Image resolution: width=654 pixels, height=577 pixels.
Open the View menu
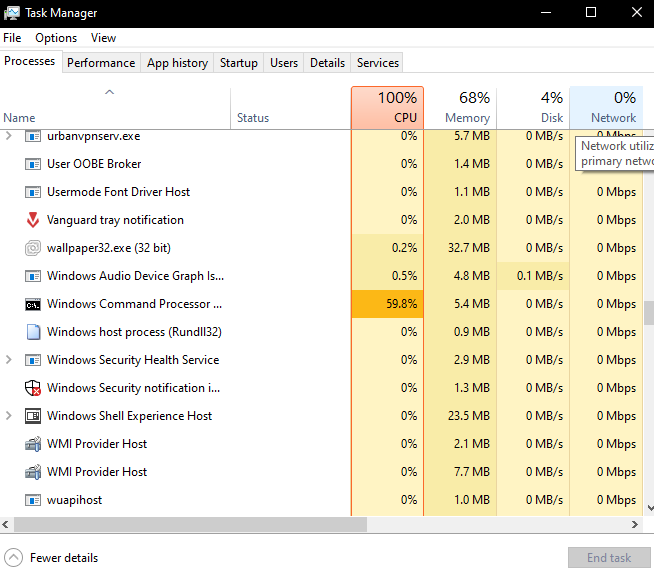click(x=103, y=38)
